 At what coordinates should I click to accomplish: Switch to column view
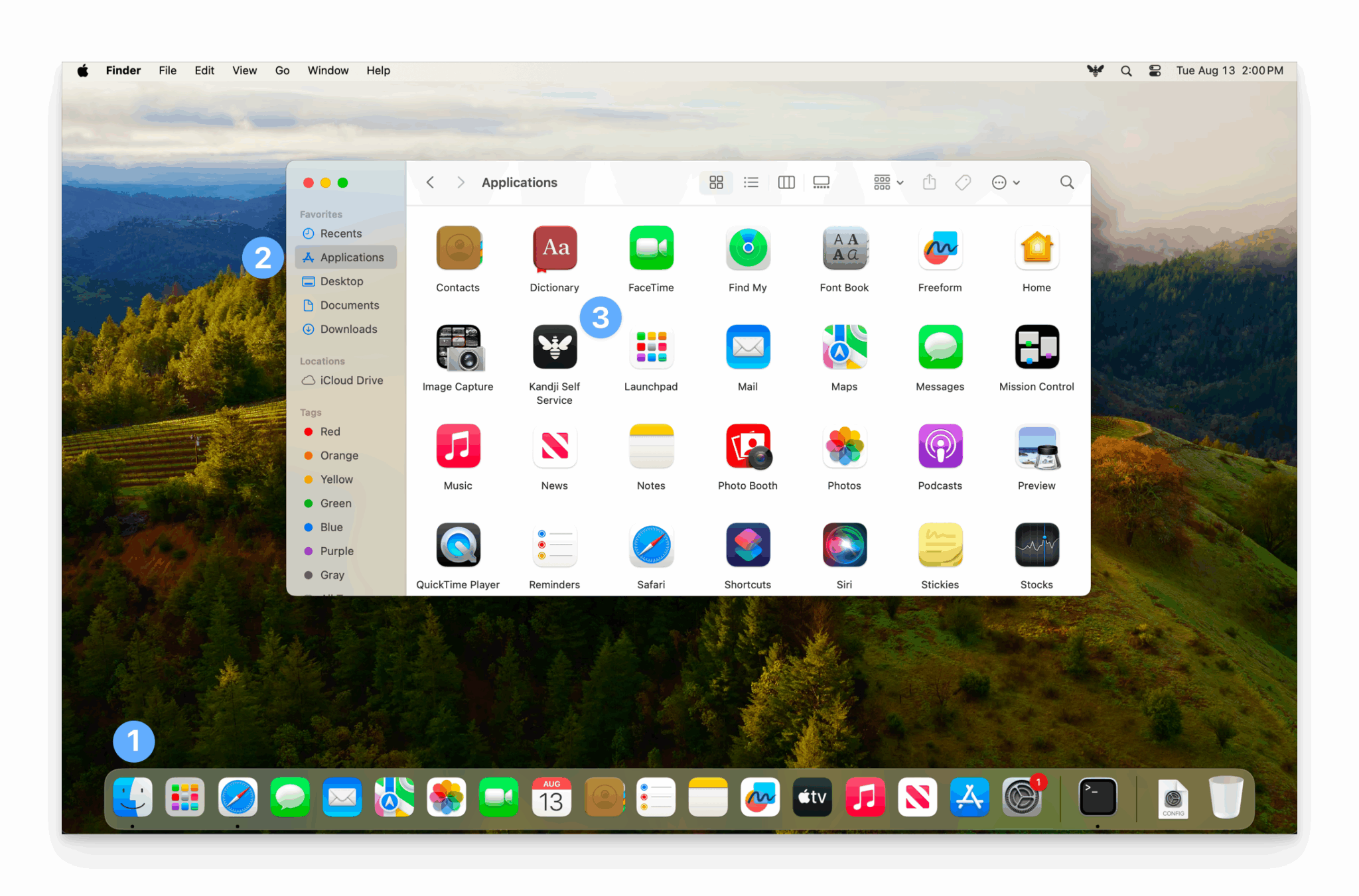coord(786,182)
